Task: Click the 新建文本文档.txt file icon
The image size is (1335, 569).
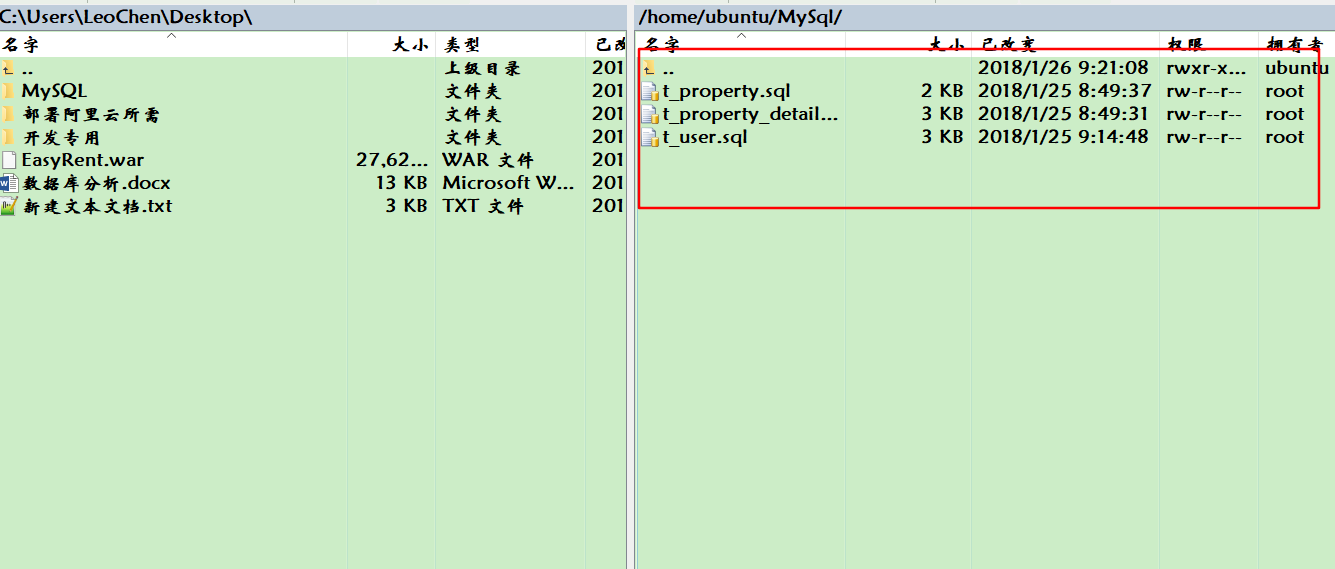Action: (x=9, y=206)
